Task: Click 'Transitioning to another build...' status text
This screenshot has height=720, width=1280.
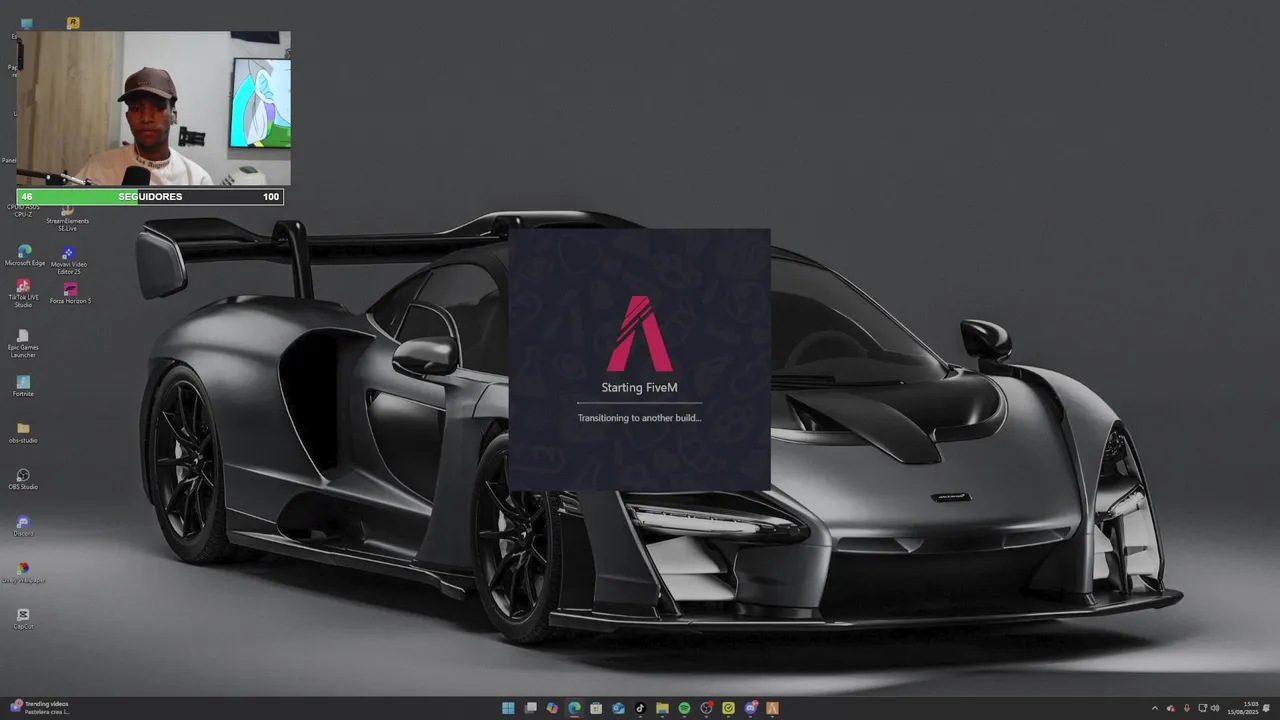Action: (x=640, y=418)
